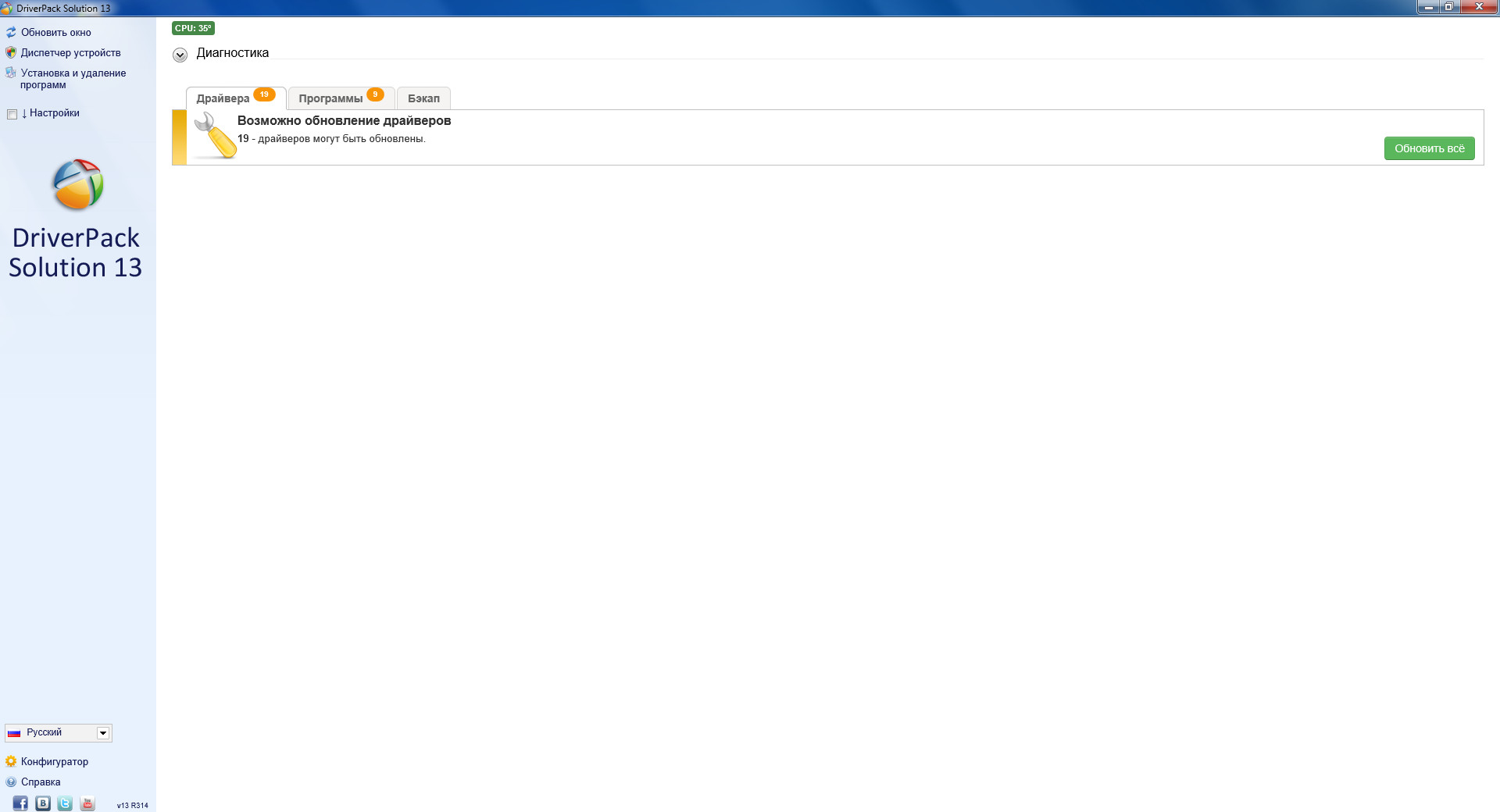The image size is (1500, 812).
Task: Select the Драйвера tab
Action: click(x=223, y=98)
